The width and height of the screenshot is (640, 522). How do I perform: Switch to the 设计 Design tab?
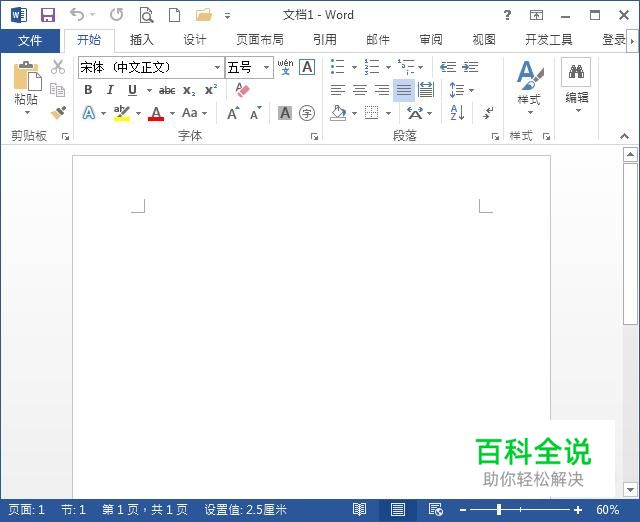coord(195,40)
